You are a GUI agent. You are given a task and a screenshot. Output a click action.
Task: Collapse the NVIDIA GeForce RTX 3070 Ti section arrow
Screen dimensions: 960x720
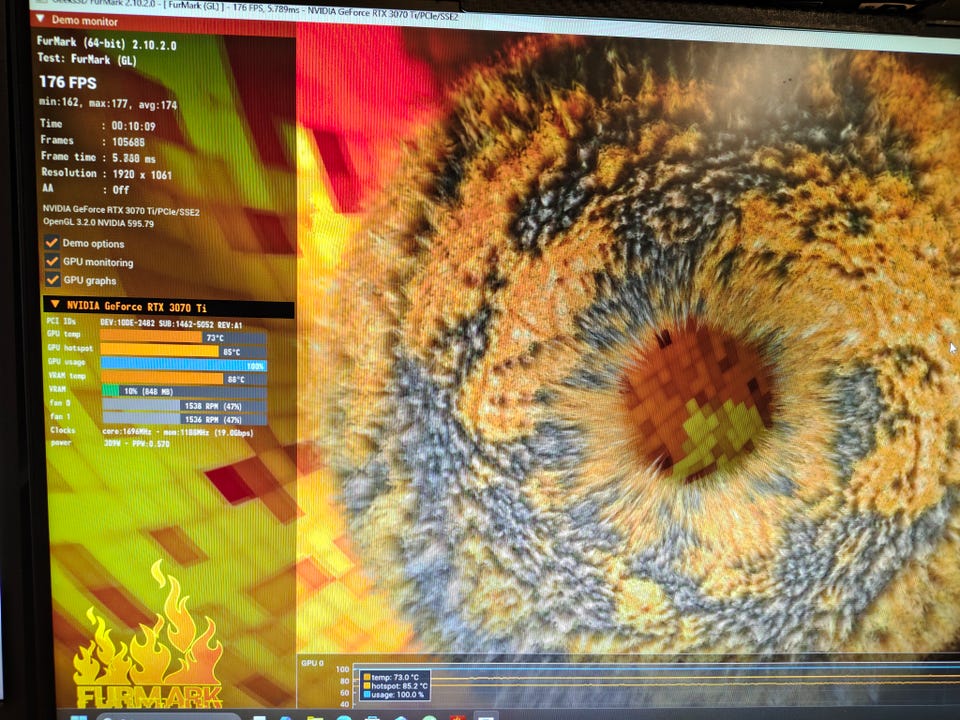54,304
